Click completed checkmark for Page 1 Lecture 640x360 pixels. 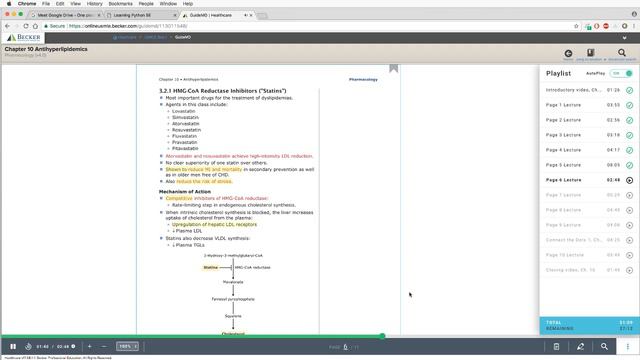[x=629, y=105]
